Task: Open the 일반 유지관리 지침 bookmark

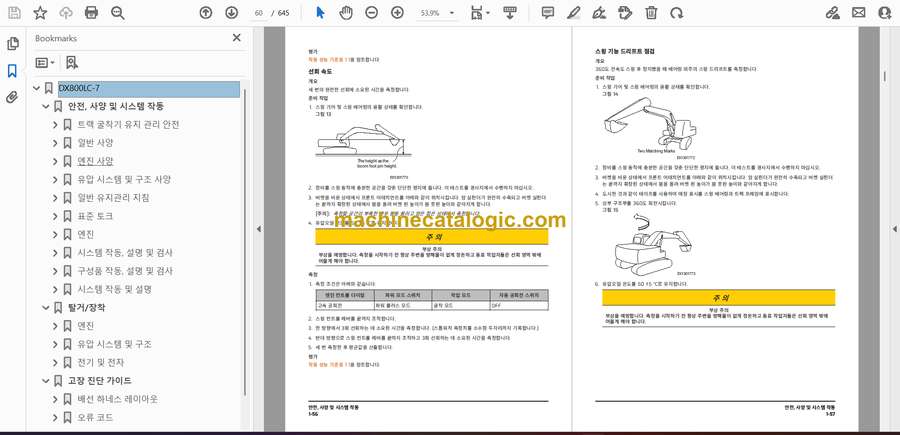Action: click(114, 198)
